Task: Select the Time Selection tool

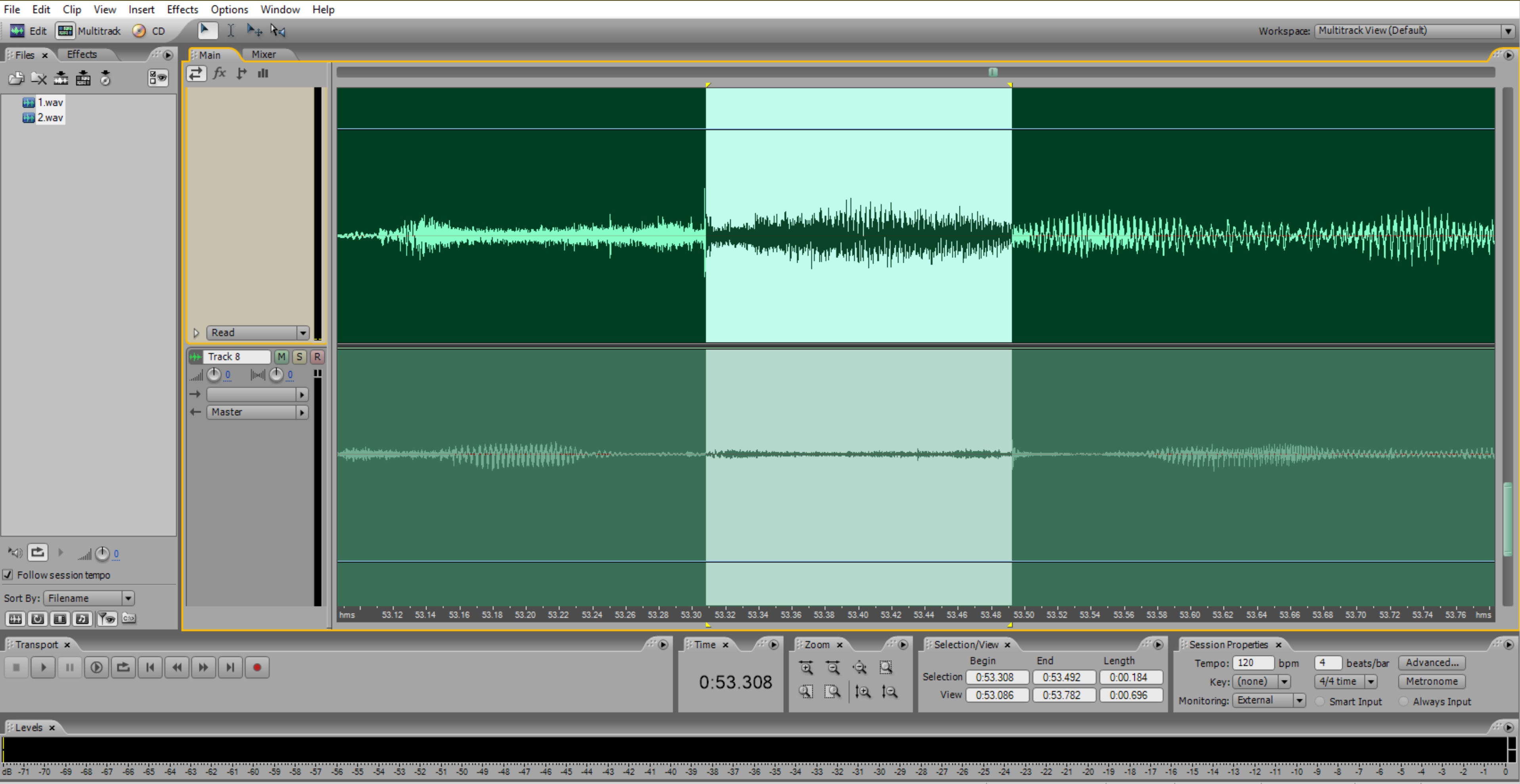Action: tap(231, 31)
